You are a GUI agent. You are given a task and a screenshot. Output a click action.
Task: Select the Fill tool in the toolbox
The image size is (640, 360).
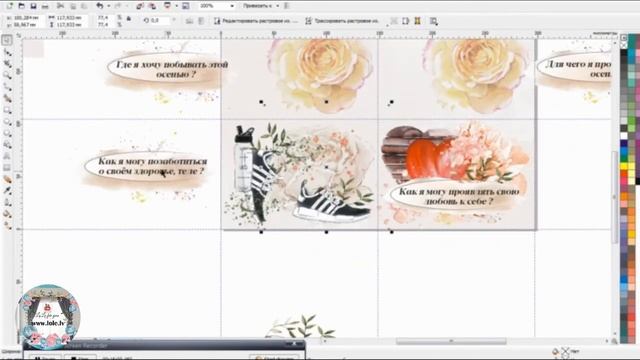[7, 214]
